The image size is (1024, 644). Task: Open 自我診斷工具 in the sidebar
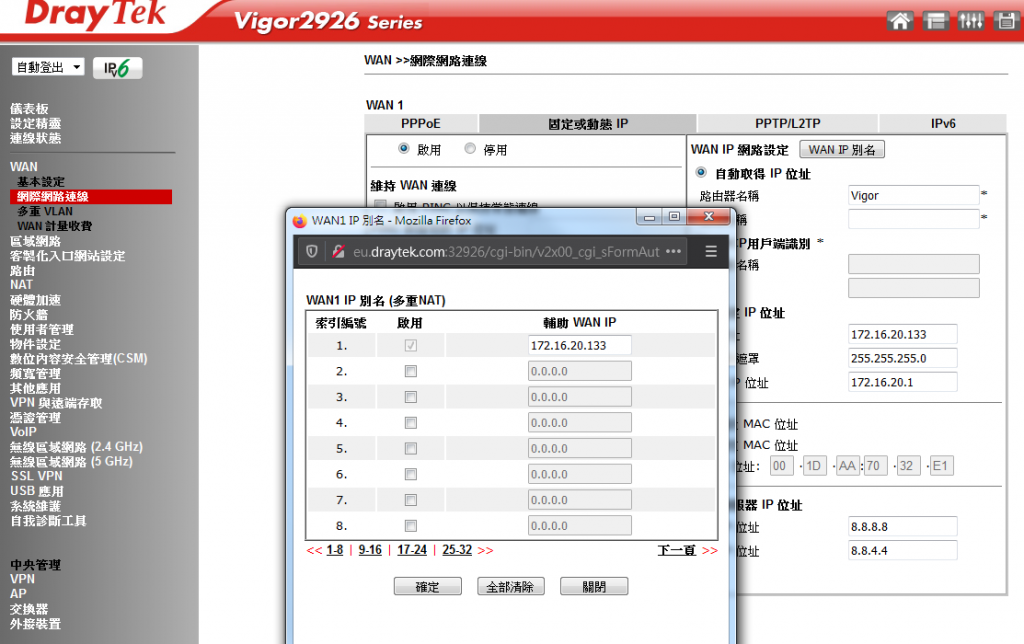coord(48,521)
